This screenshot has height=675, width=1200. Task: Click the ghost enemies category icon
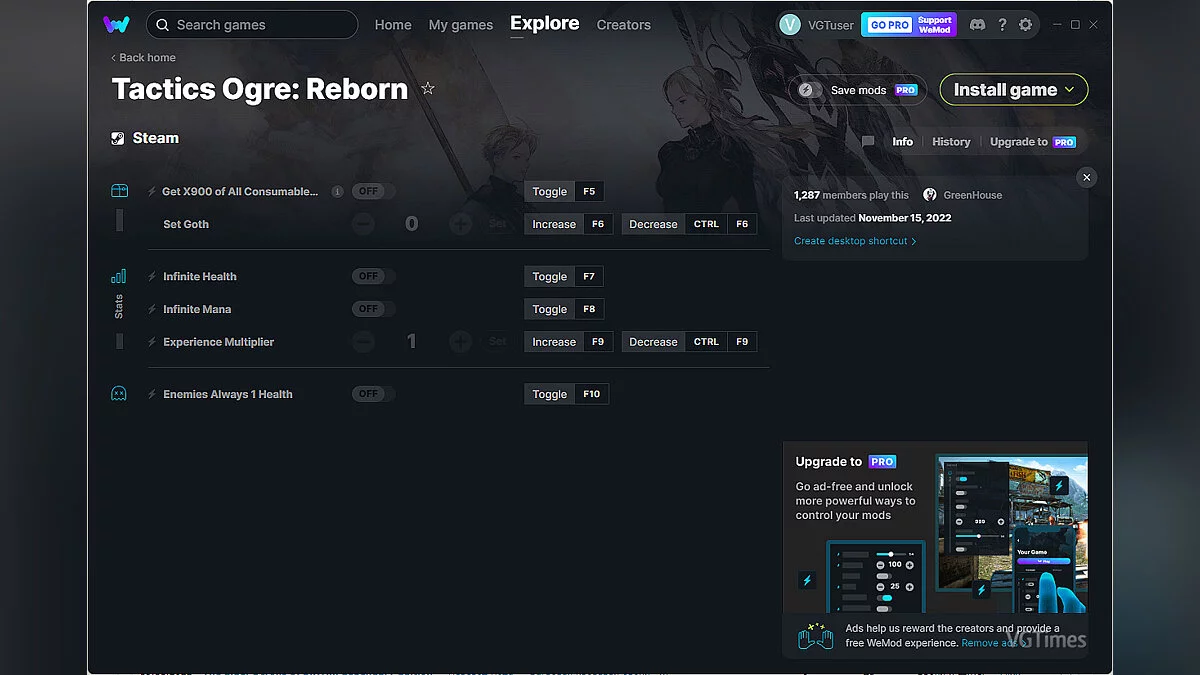pyautogui.click(x=119, y=394)
